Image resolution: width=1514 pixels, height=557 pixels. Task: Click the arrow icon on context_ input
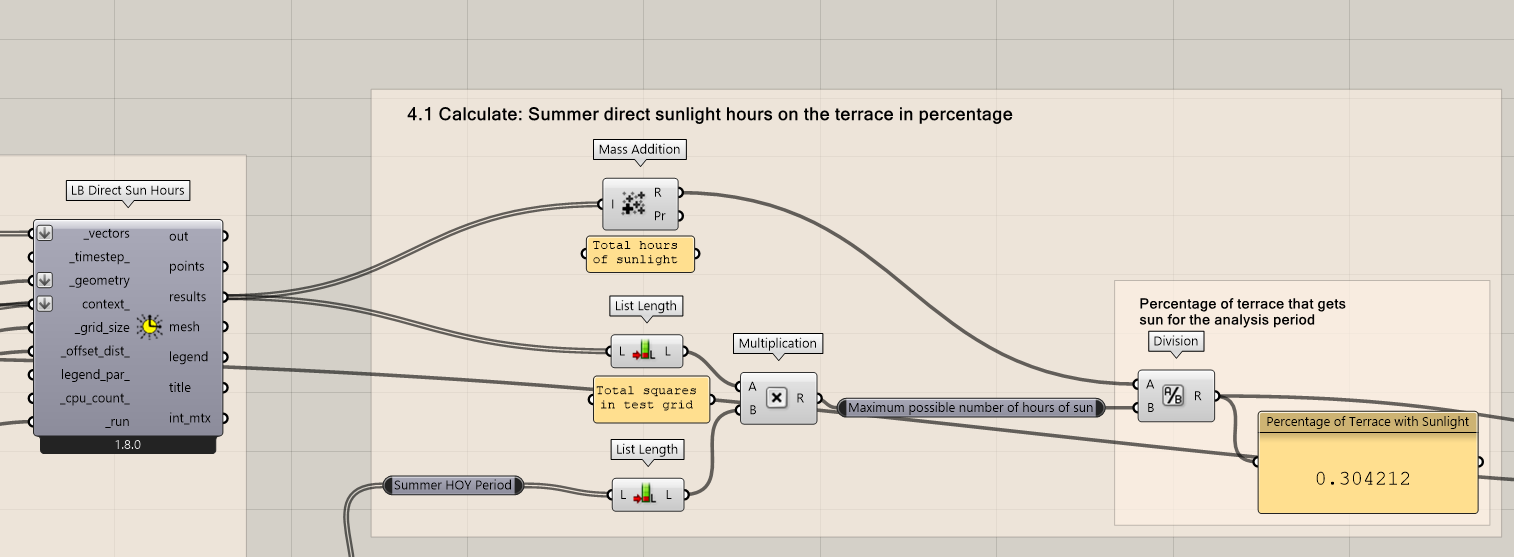click(44, 304)
